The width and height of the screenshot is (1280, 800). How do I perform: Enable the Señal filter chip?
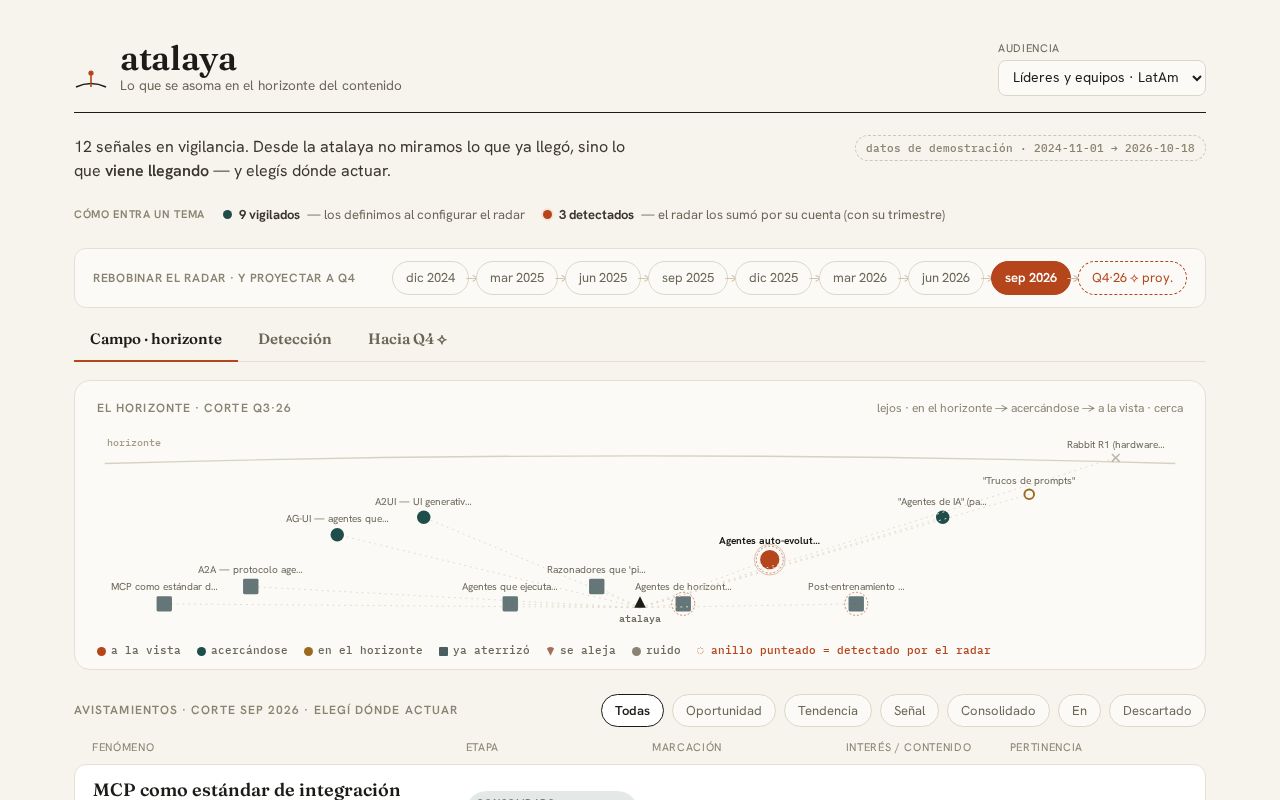pyautogui.click(x=910, y=711)
